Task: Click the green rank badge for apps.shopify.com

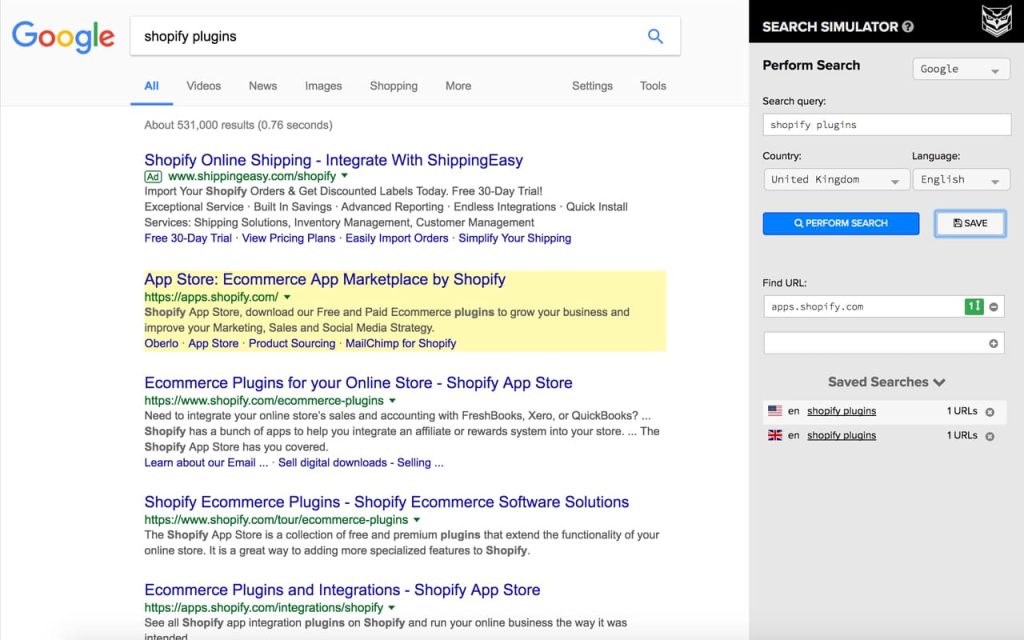Action: 974,307
